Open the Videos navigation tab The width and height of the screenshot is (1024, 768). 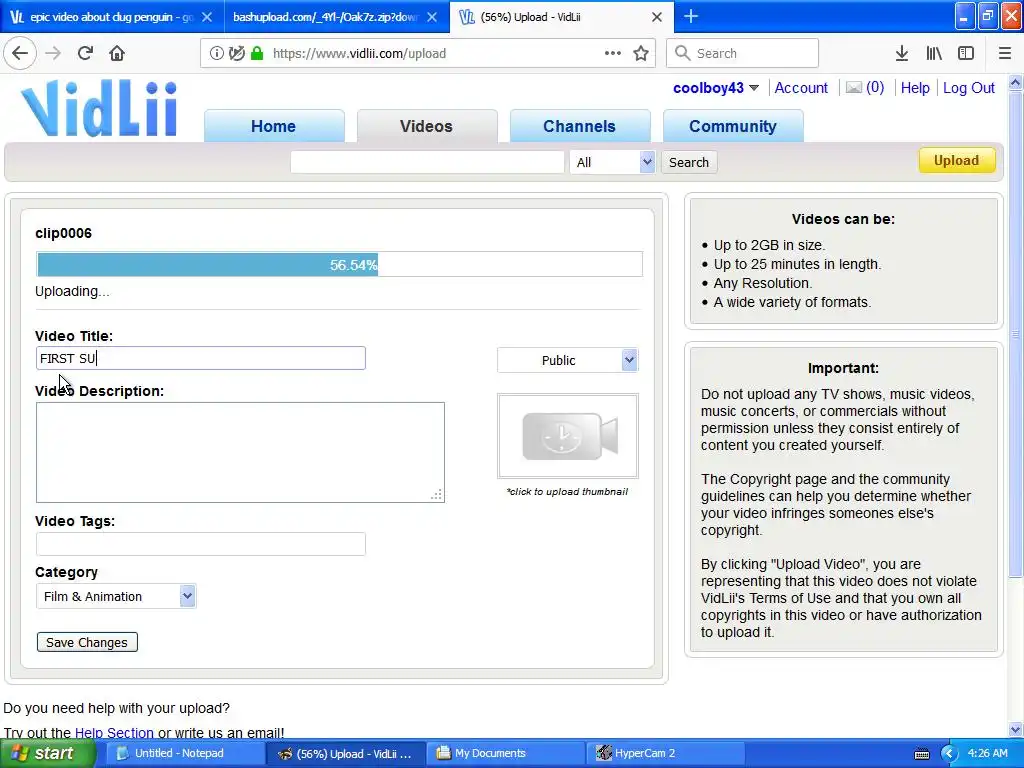426,126
